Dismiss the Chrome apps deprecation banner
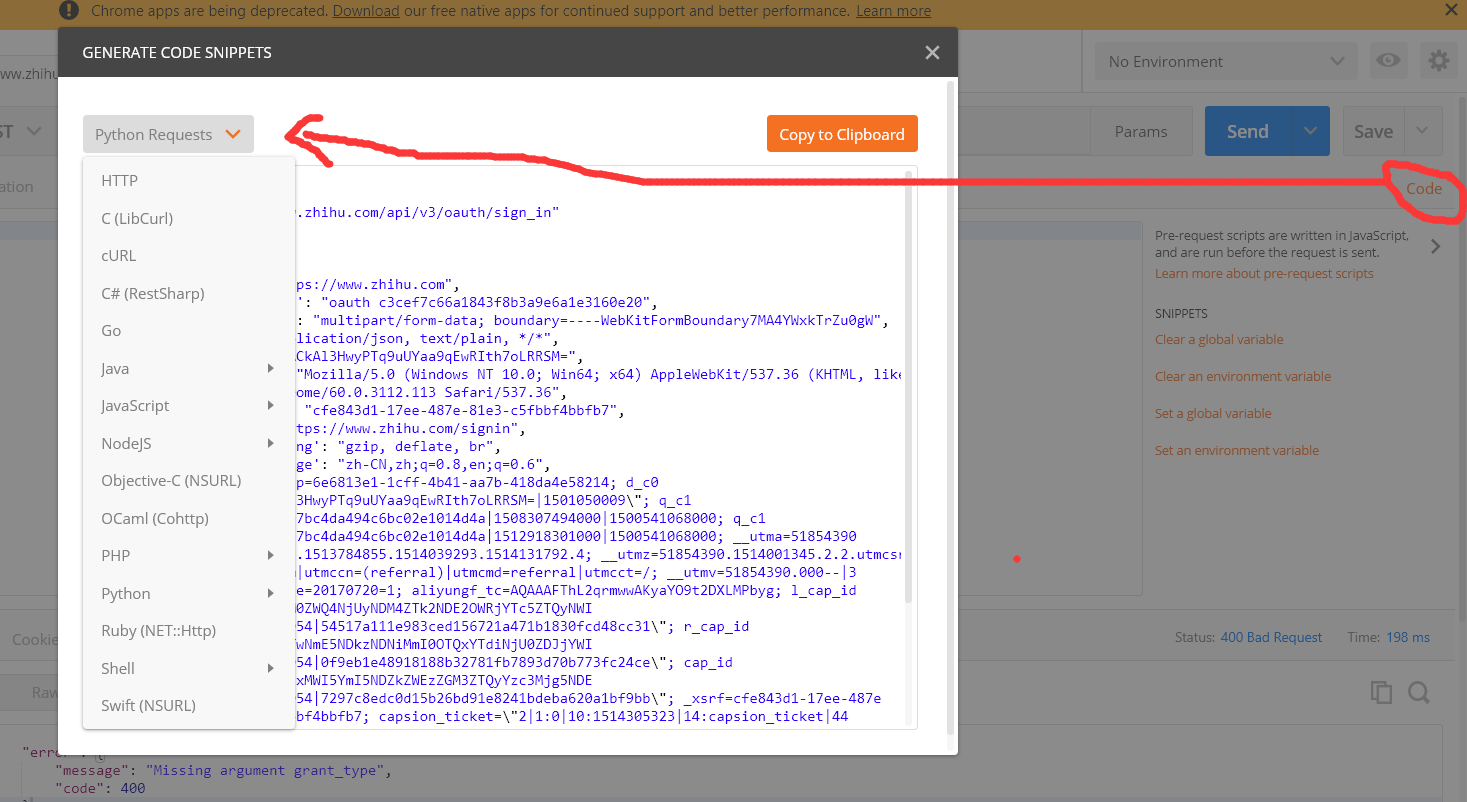This screenshot has width=1467, height=802. click(x=1451, y=10)
